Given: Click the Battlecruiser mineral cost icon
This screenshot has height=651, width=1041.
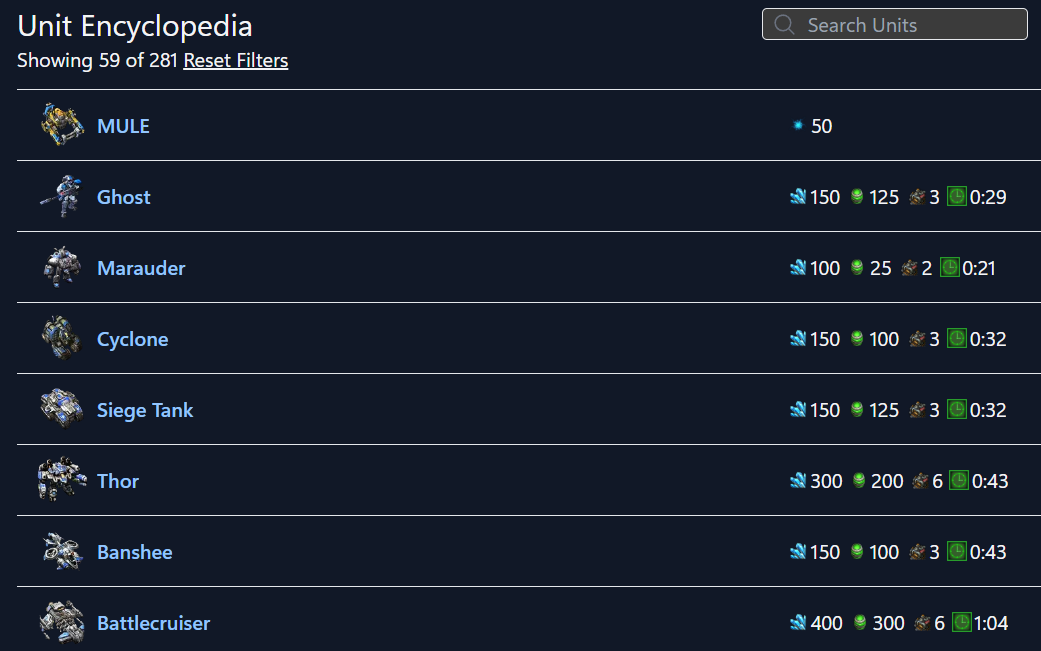Looking at the screenshot, I should coord(798,623).
